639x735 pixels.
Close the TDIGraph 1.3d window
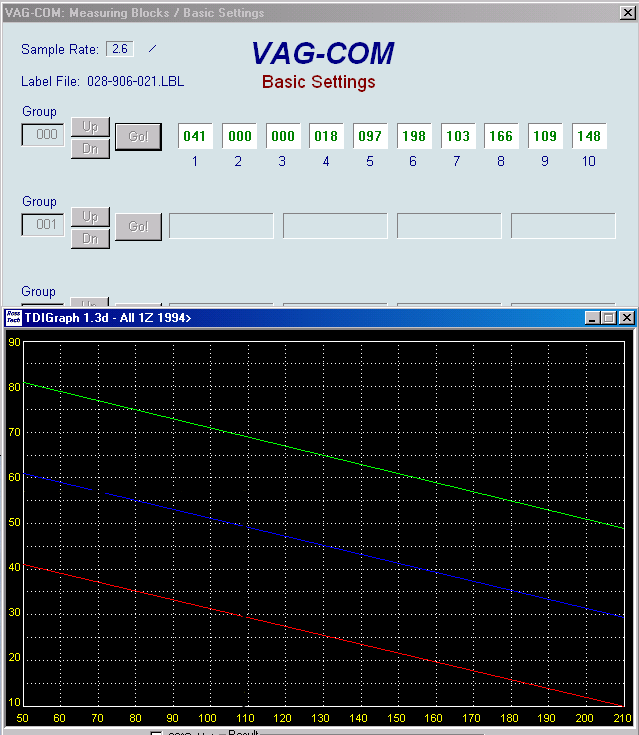pos(627,318)
